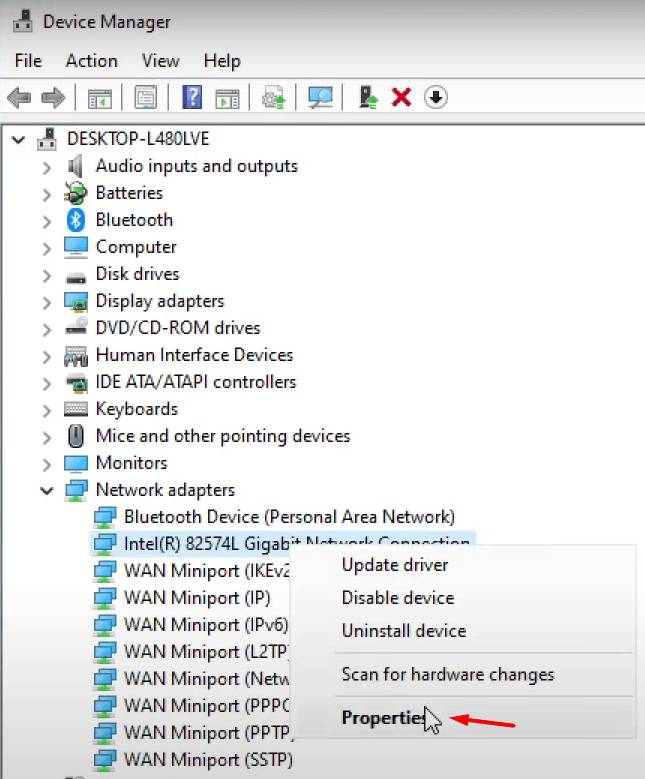Expand the Display adapters category
This screenshot has width=645, height=779.
pyautogui.click(x=47, y=302)
